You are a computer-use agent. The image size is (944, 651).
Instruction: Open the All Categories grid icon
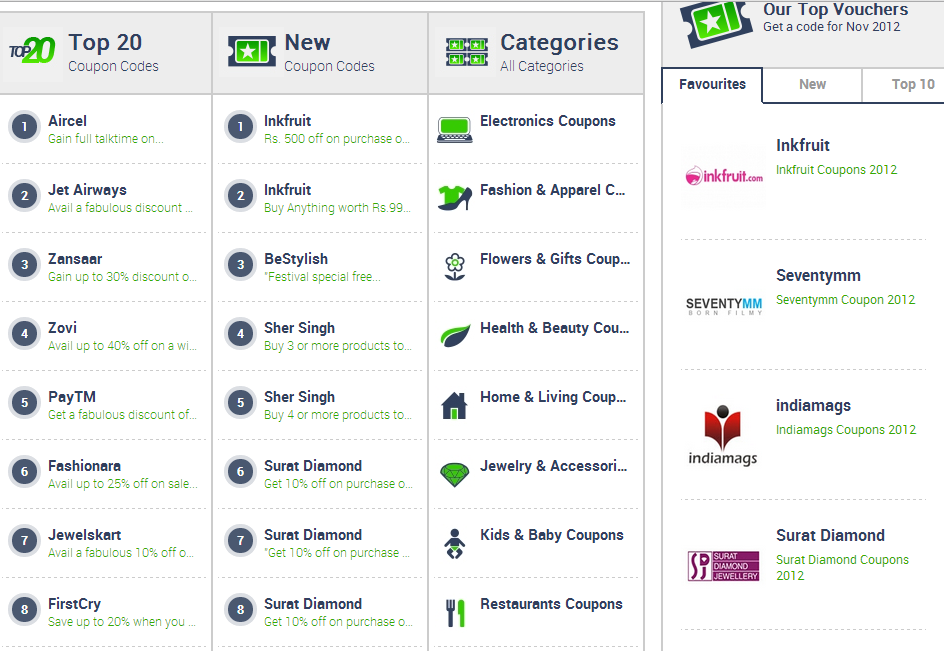tap(467, 51)
